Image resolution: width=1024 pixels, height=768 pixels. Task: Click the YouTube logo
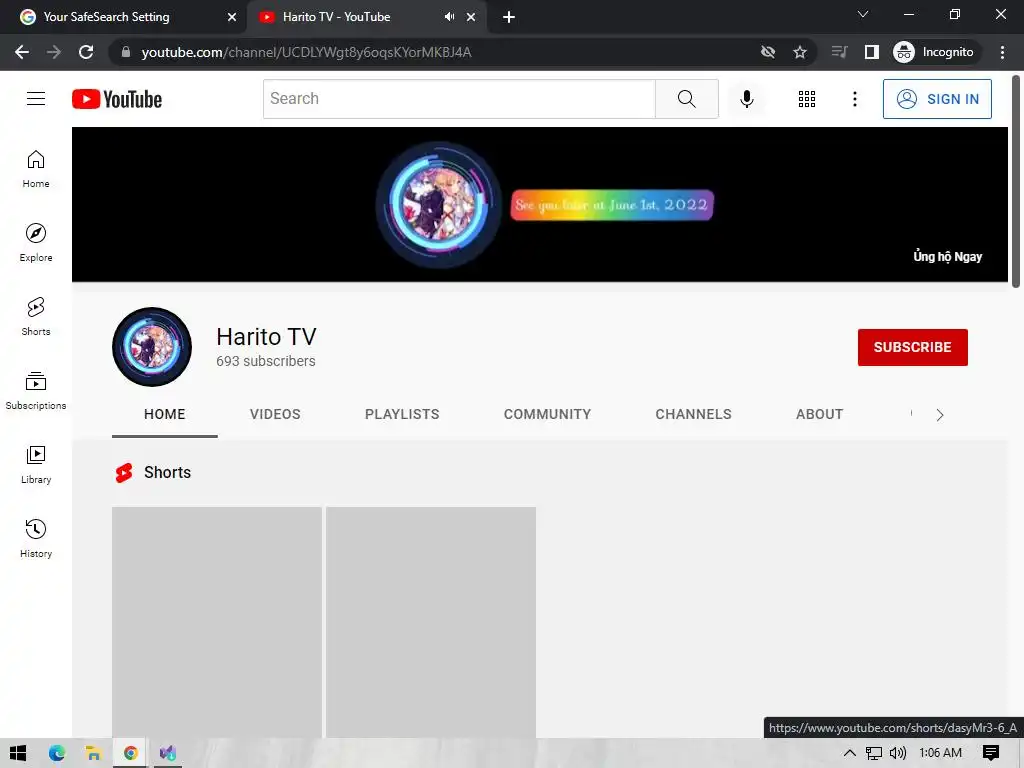(117, 99)
